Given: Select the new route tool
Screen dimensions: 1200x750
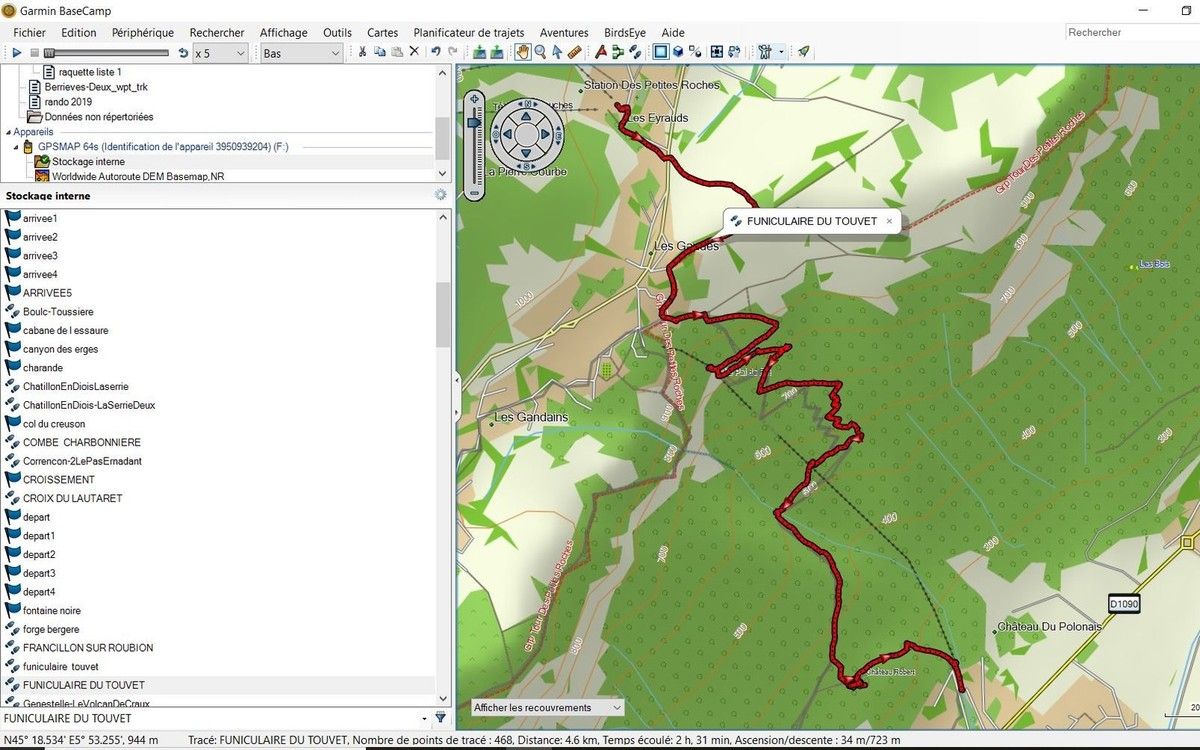Looking at the screenshot, I should [x=617, y=52].
